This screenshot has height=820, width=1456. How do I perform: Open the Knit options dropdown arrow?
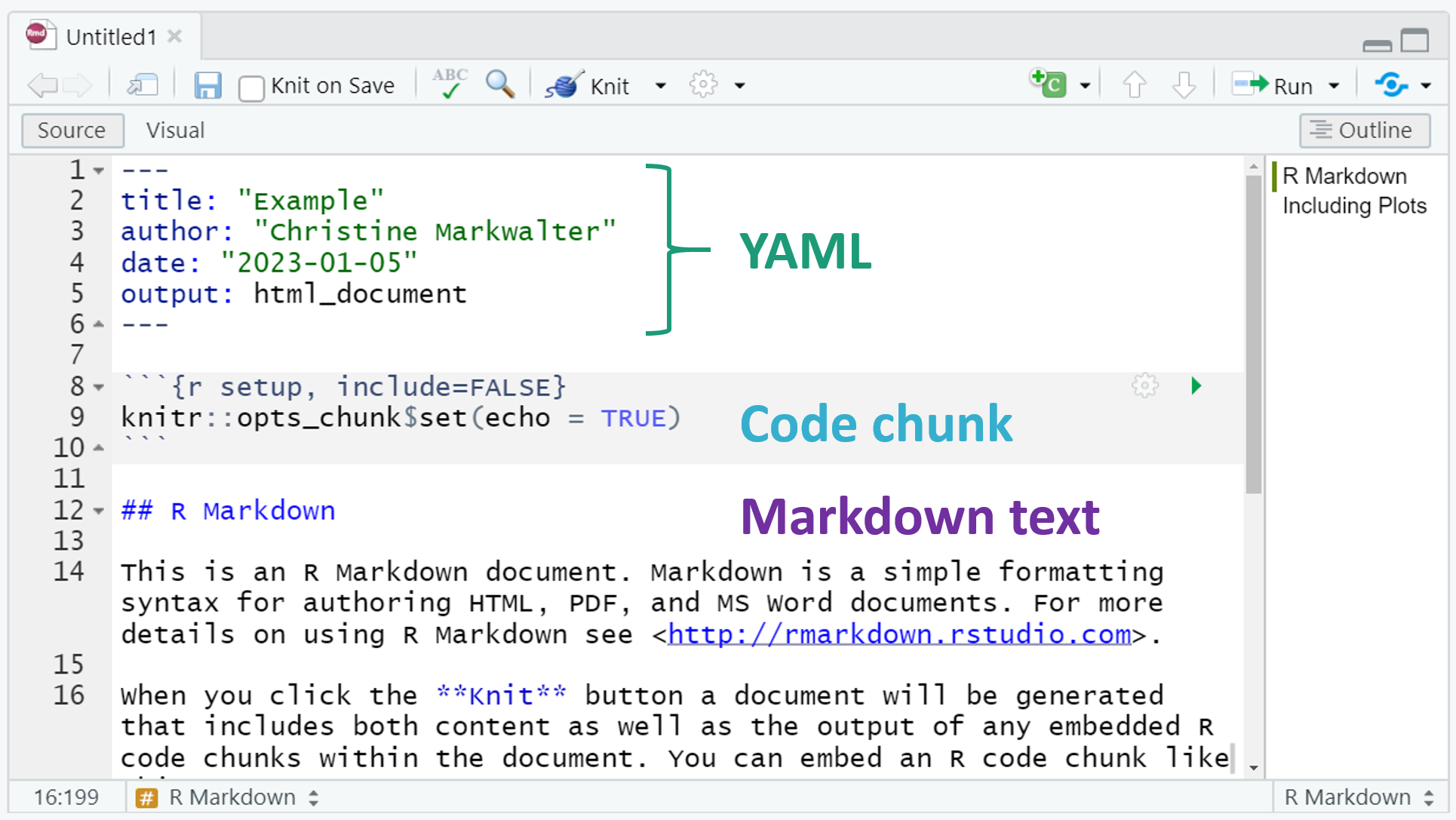click(x=661, y=86)
